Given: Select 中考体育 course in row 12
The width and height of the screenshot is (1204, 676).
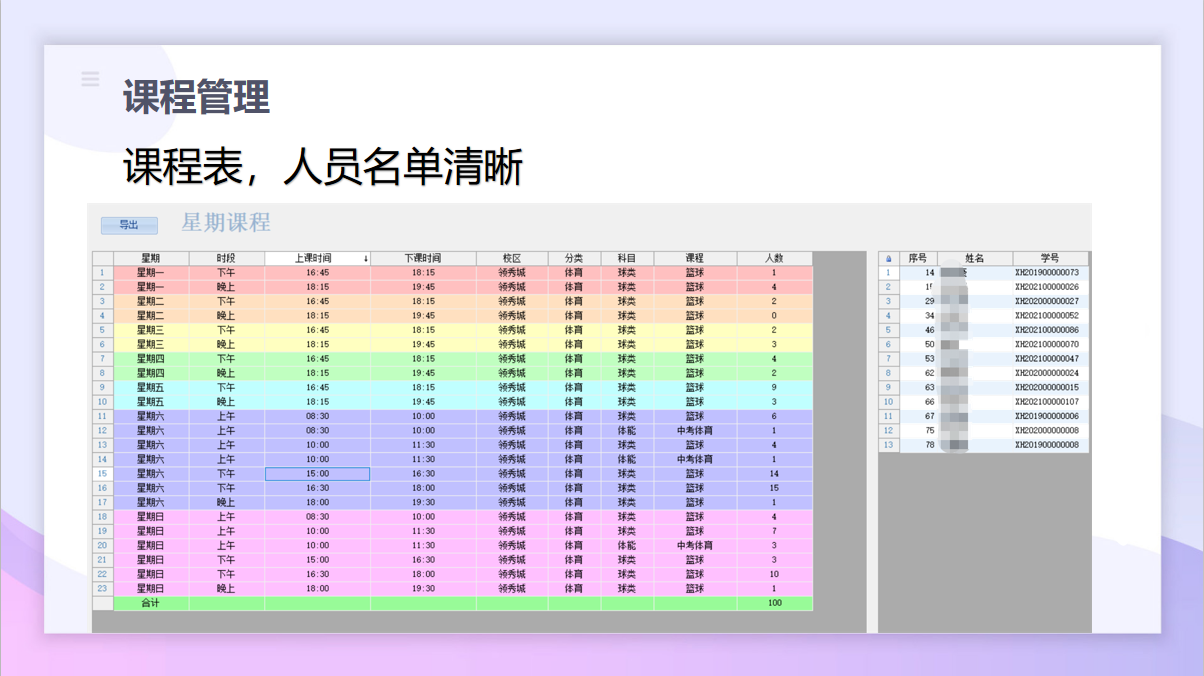Looking at the screenshot, I should (x=695, y=431).
